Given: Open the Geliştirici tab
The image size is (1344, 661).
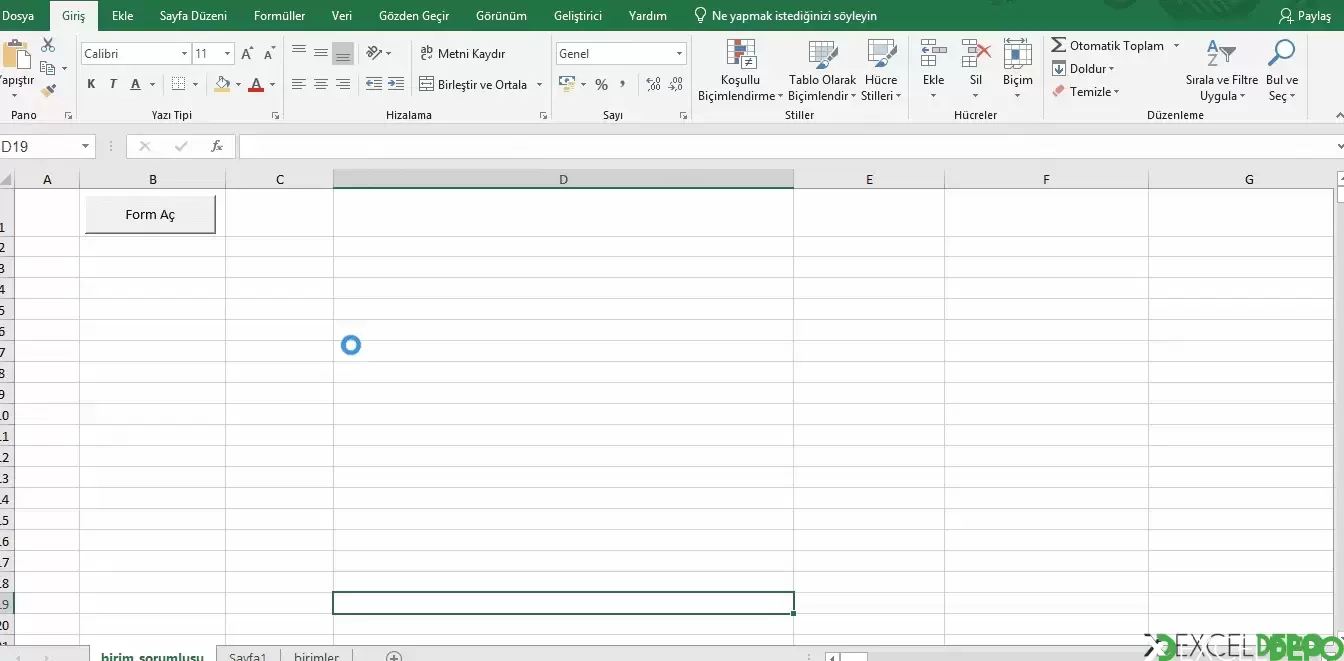Looking at the screenshot, I should click(x=578, y=16).
